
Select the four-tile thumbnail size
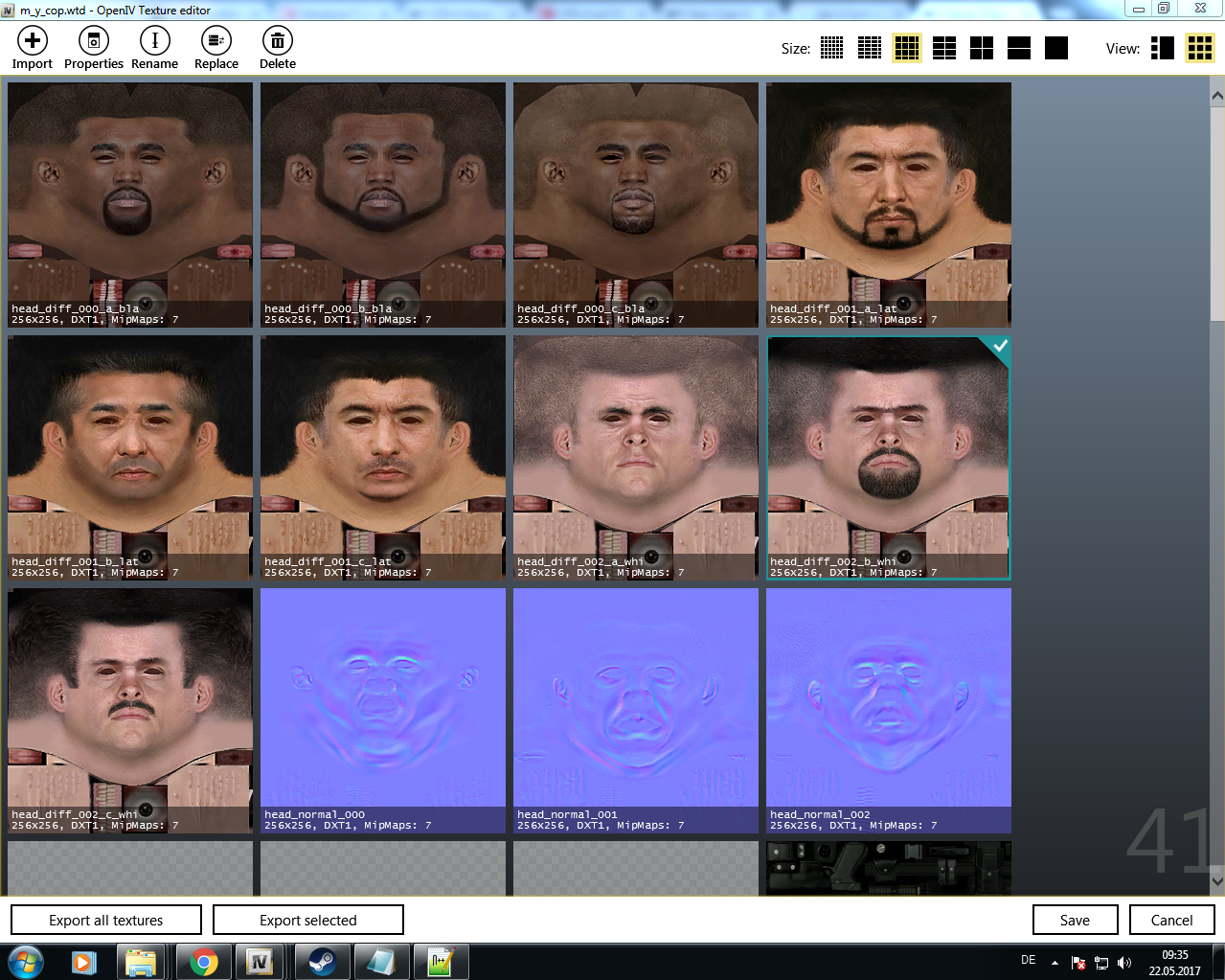[981, 48]
